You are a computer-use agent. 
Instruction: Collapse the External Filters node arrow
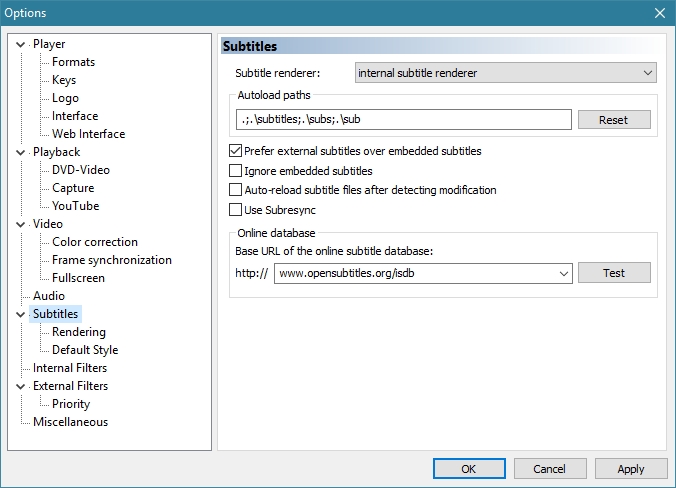tap(21, 386)
